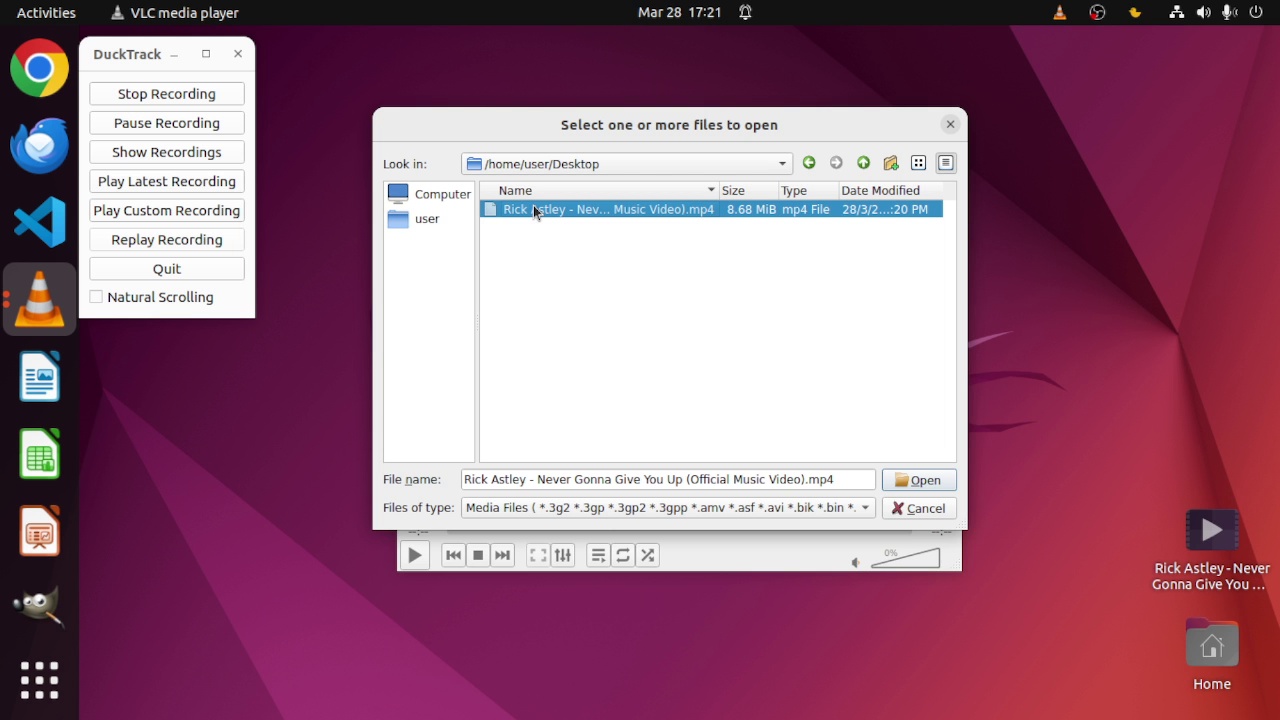Click Play Custom Recording button
This screenshot has width=1280, height=720.
click(167, 210)
